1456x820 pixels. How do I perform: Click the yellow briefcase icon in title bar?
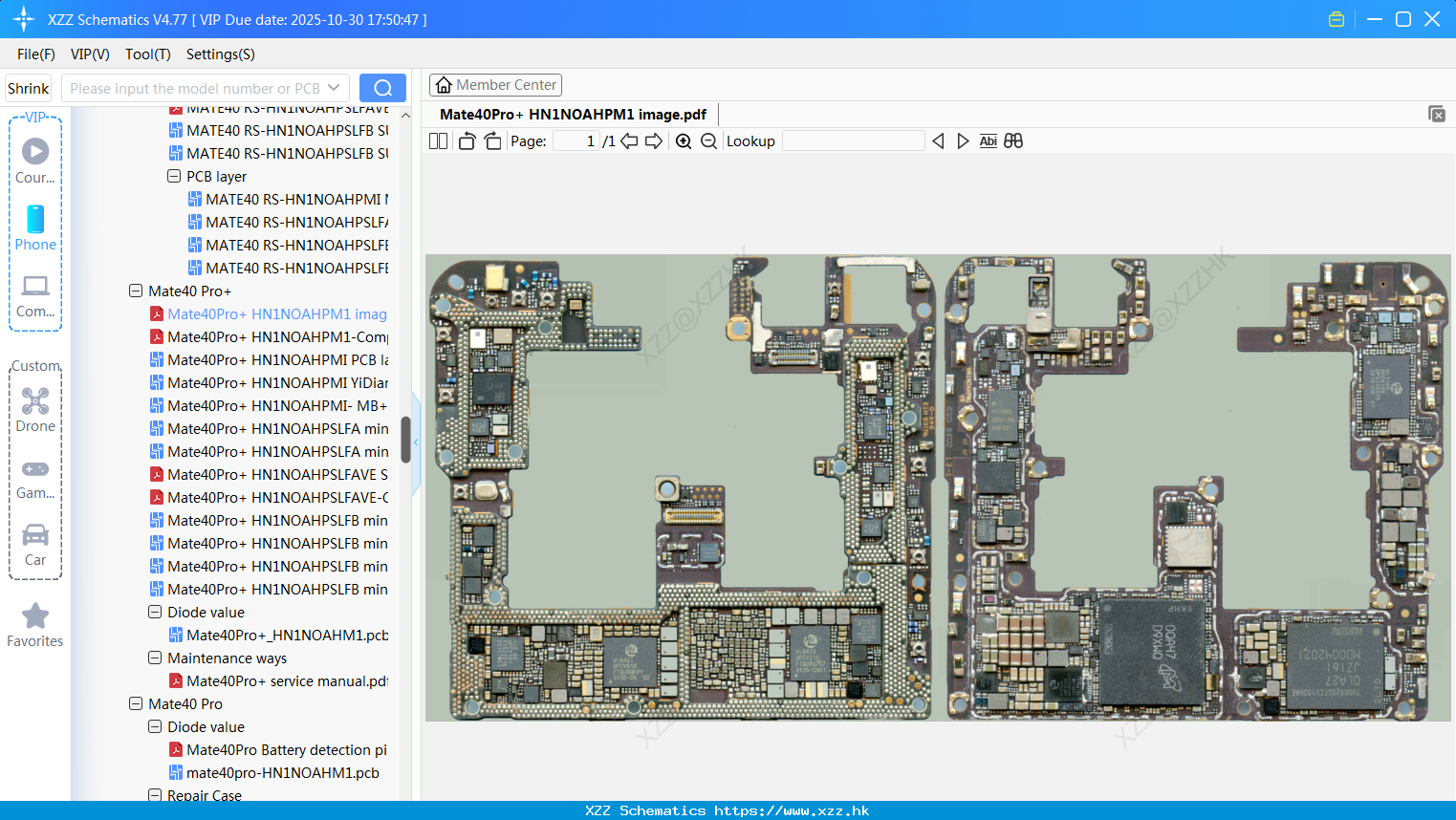point(1336,19)
